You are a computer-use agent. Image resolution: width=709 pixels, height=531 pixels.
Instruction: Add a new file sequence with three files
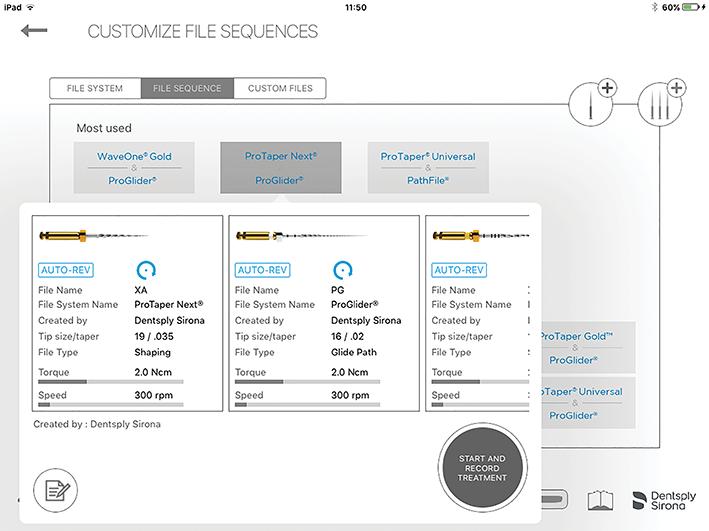660,104
